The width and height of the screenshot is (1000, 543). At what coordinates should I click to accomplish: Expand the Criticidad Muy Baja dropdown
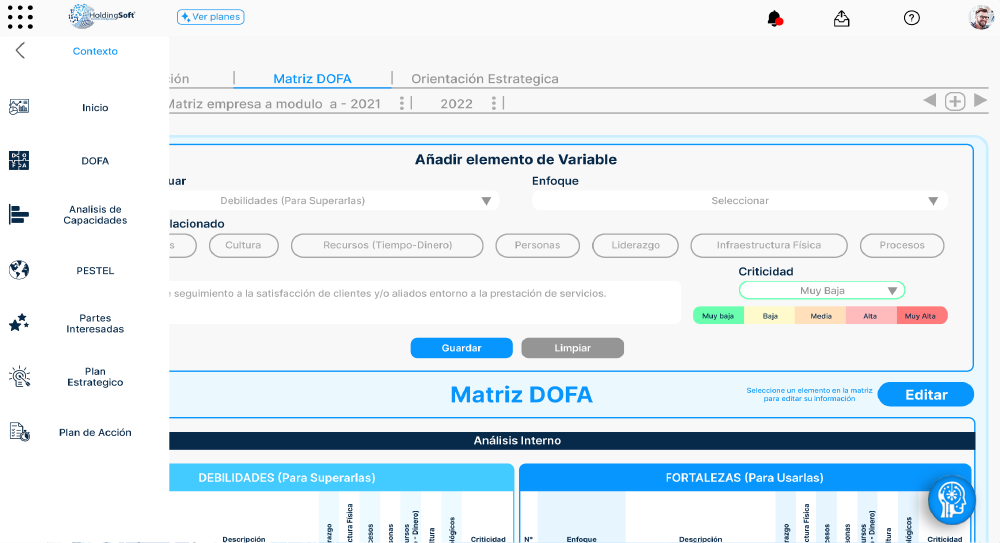tap(822, 290)
